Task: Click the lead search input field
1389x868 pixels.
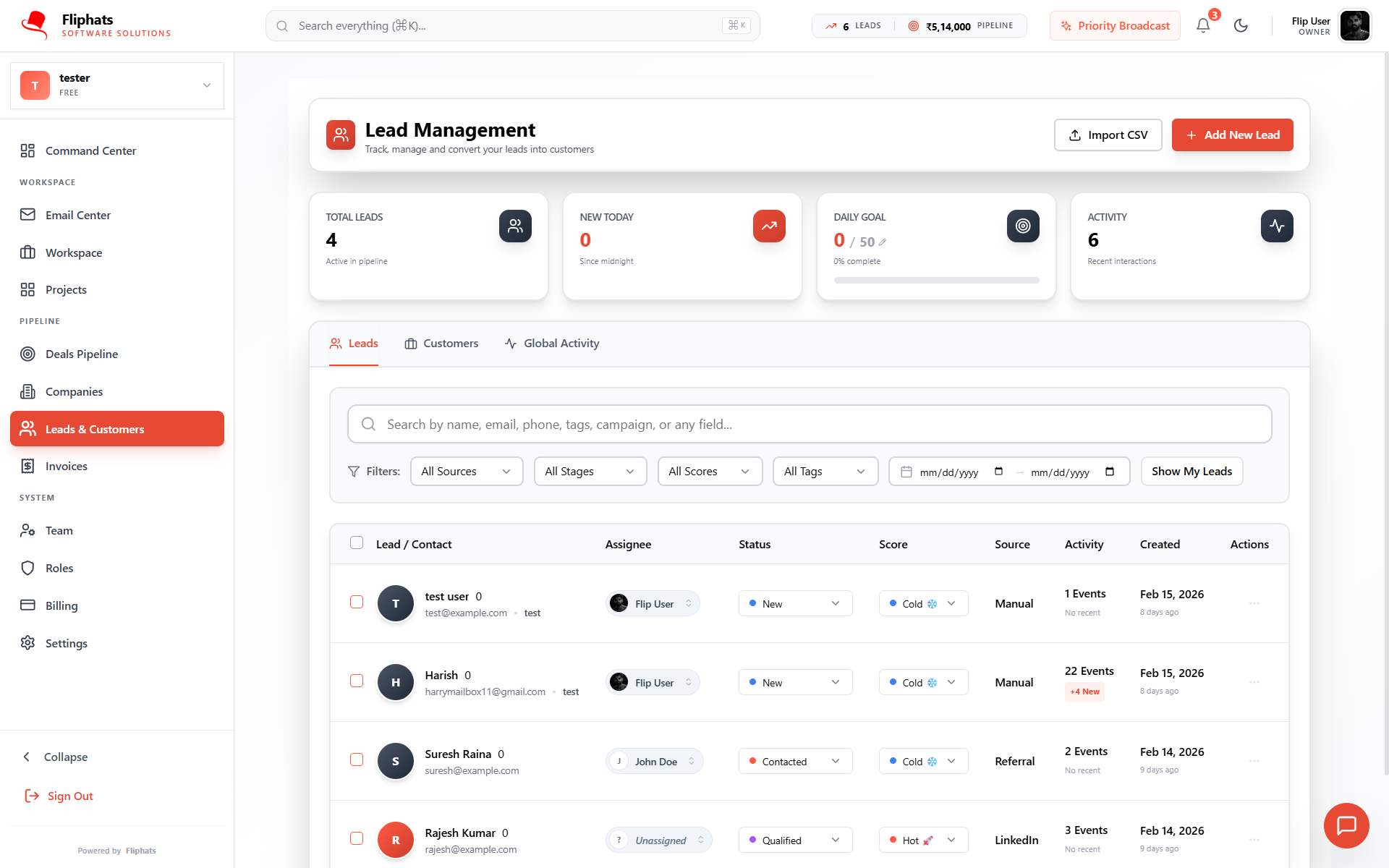Action: pyautogui.click(x=809, y=425)
